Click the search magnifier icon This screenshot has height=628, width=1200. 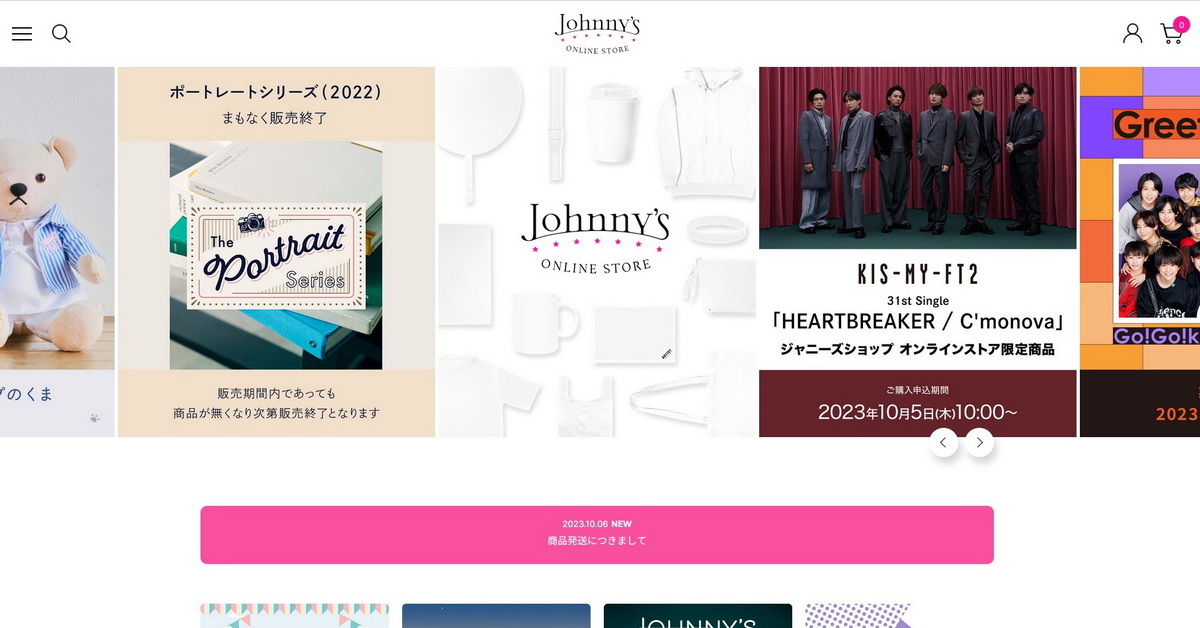pos(61,34)
